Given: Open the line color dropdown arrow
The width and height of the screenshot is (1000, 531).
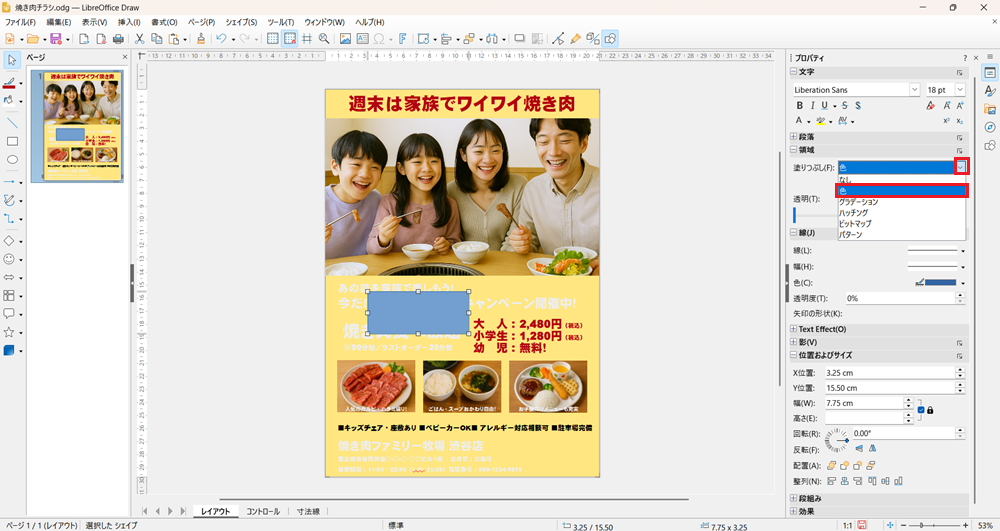Looking at the screenshot, I should coord(963,283).
